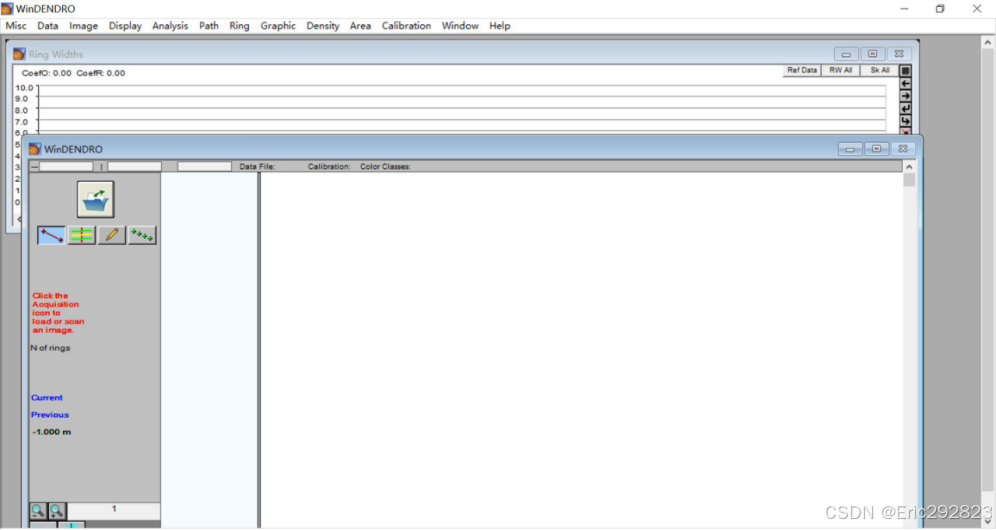This screenshot has width=996, height=530.
Task: Open the Image menu
Action: tap(83, 26)
